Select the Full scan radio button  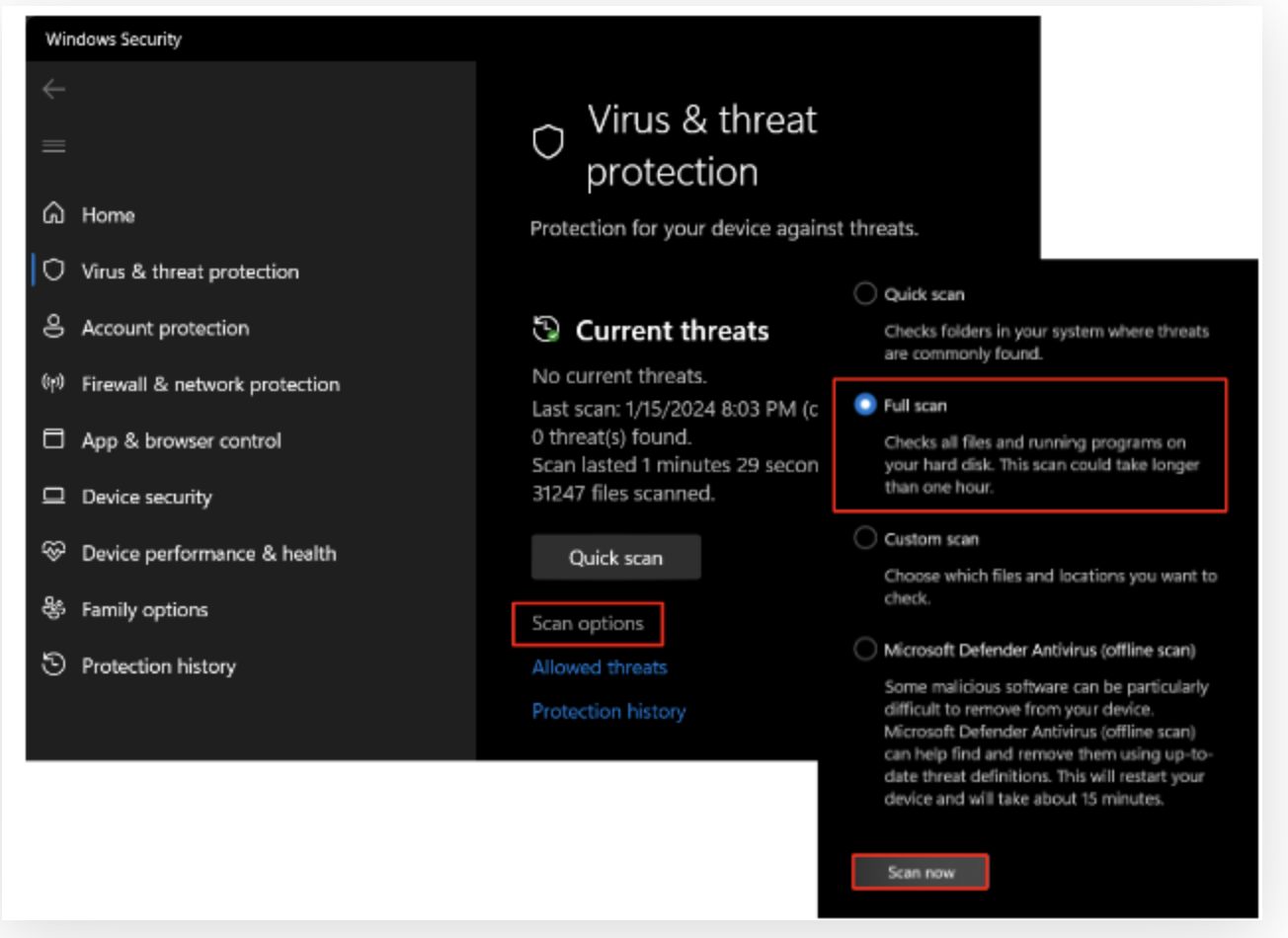[867, 405]
